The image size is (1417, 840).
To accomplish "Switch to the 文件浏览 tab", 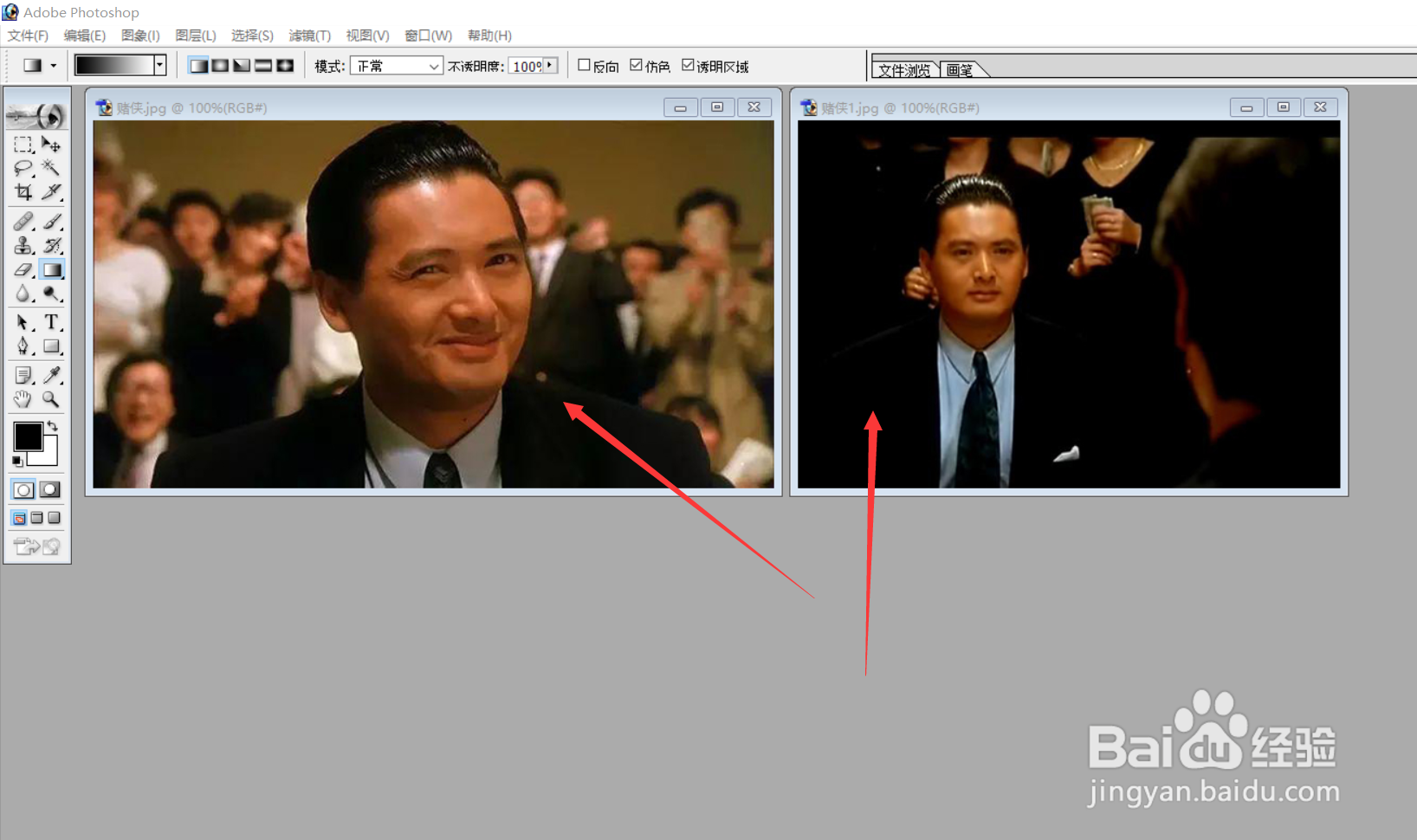I will click(905, 69).
